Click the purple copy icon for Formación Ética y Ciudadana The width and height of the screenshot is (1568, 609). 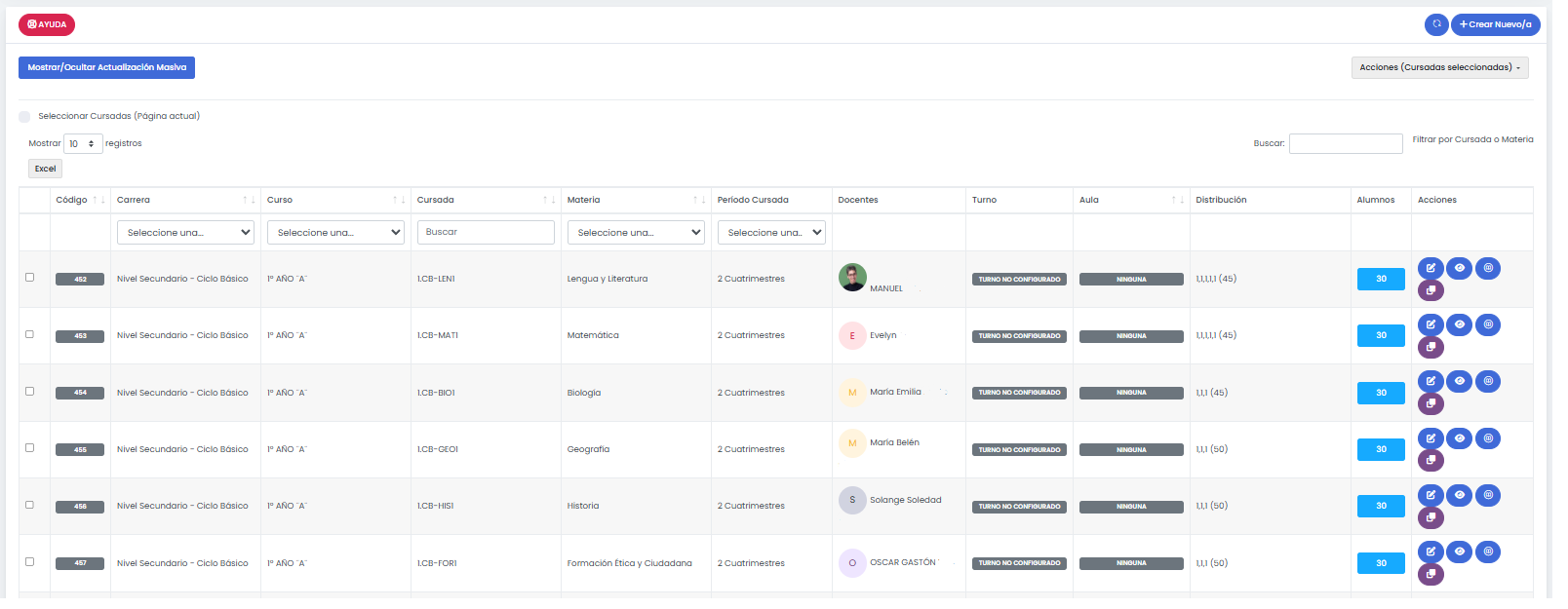1431,574
